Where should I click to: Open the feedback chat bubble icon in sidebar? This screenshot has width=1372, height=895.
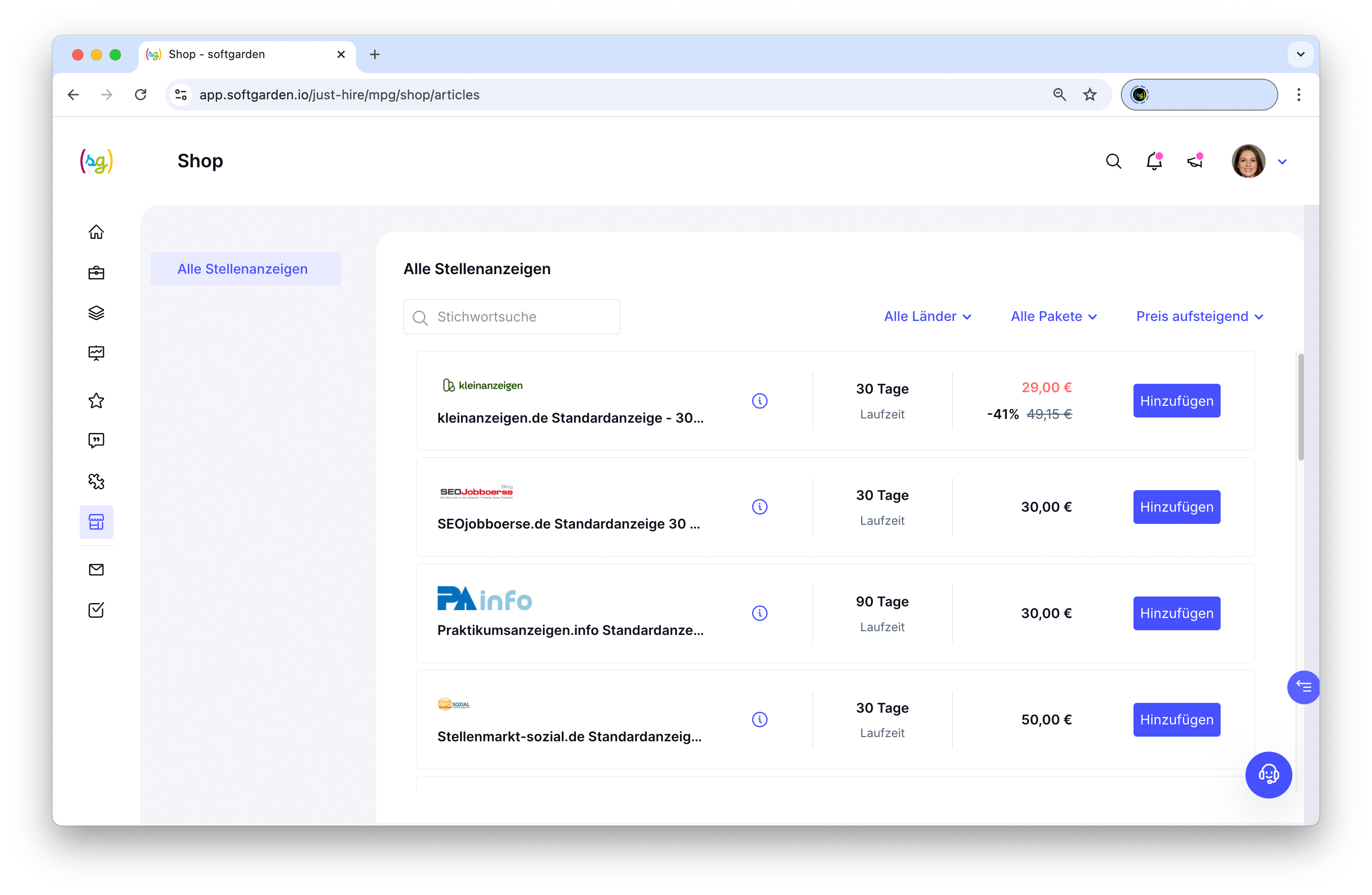(x=96, y=440)
